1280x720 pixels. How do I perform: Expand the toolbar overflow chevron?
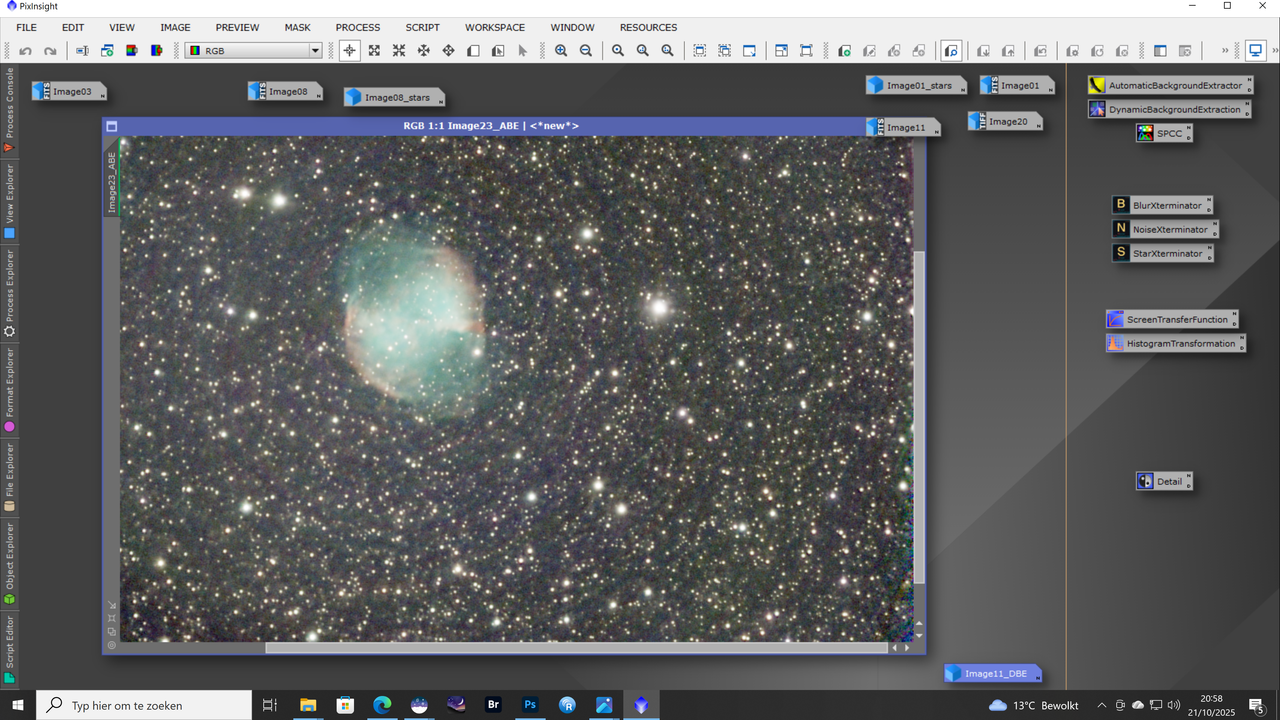(x=1225, y=51)
